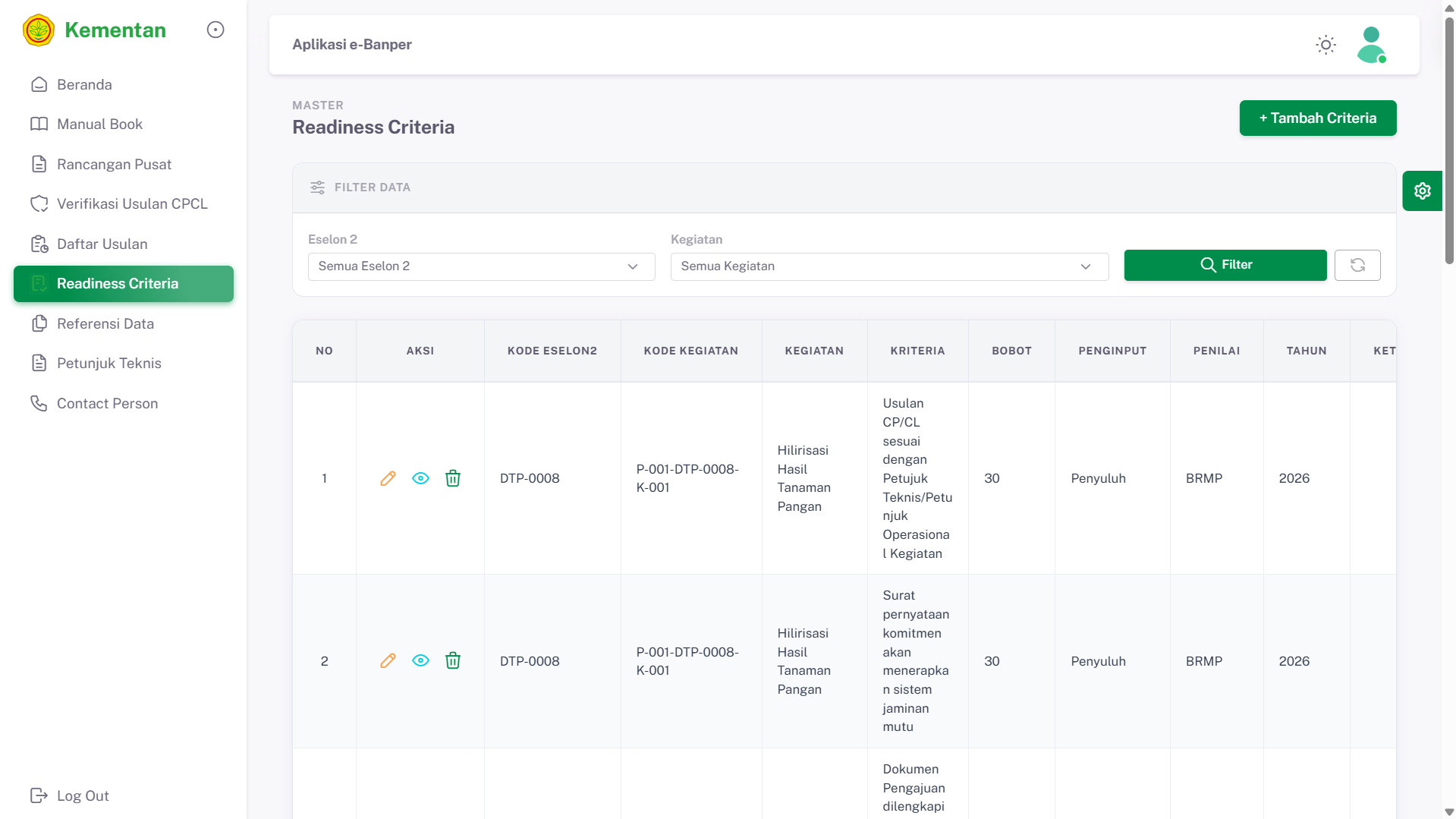
Task: Go to Referensi Data page
Action: pos(105,323)
